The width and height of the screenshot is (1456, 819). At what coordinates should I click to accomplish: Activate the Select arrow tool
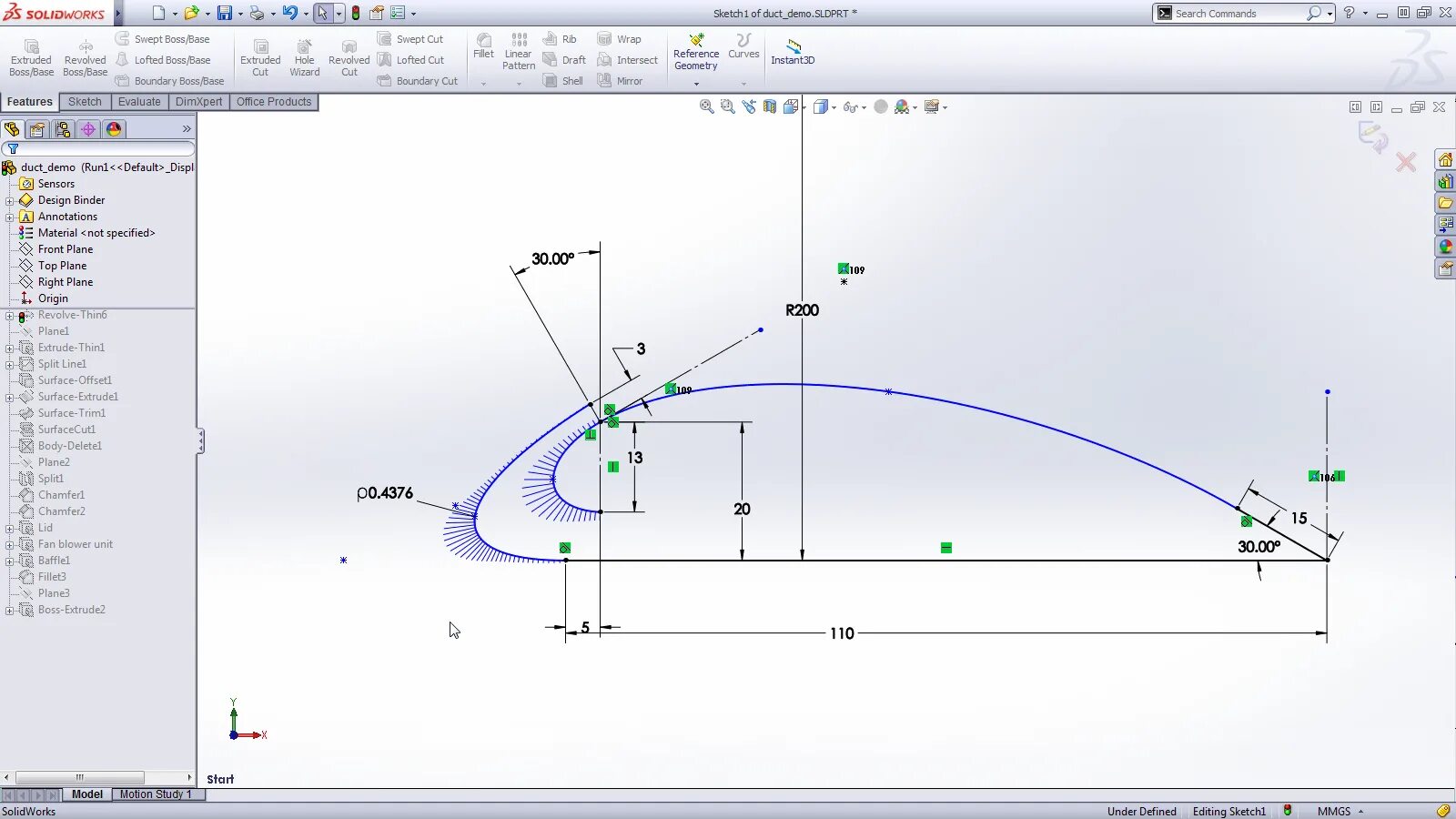[x=322, y=13]
